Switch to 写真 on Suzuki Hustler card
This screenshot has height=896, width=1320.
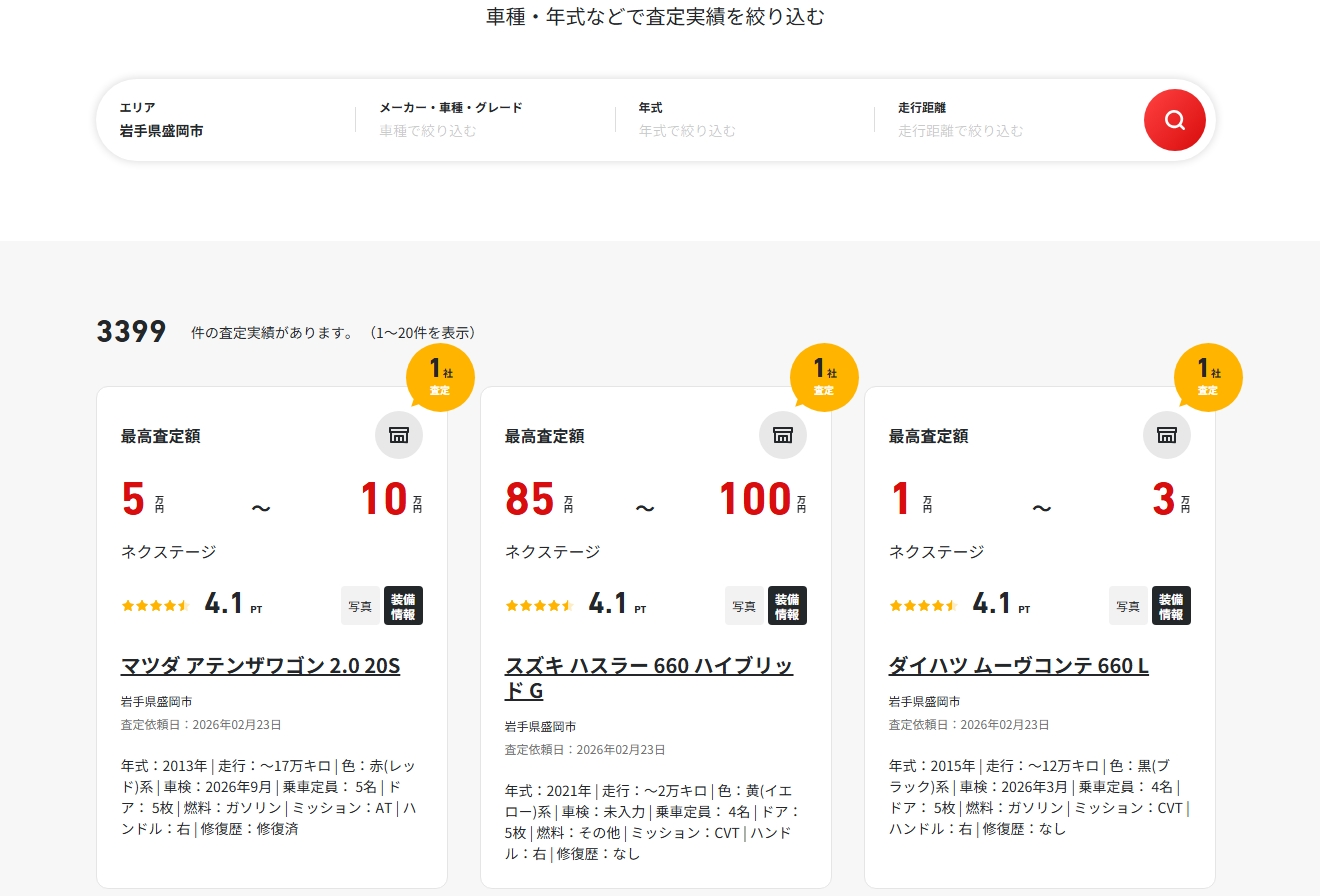(x=744, y=606)
